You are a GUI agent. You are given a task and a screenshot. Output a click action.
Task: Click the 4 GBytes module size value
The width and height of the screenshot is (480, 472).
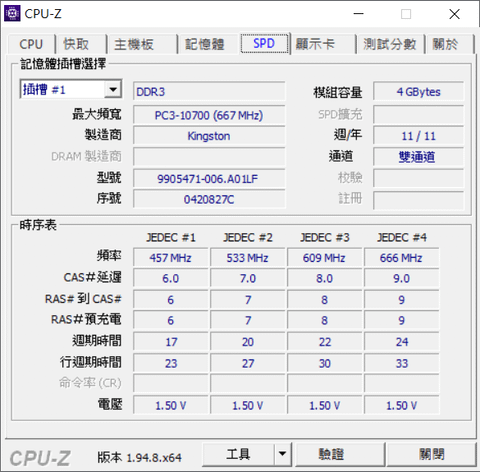pyautogui.click(x=418, y=91)
